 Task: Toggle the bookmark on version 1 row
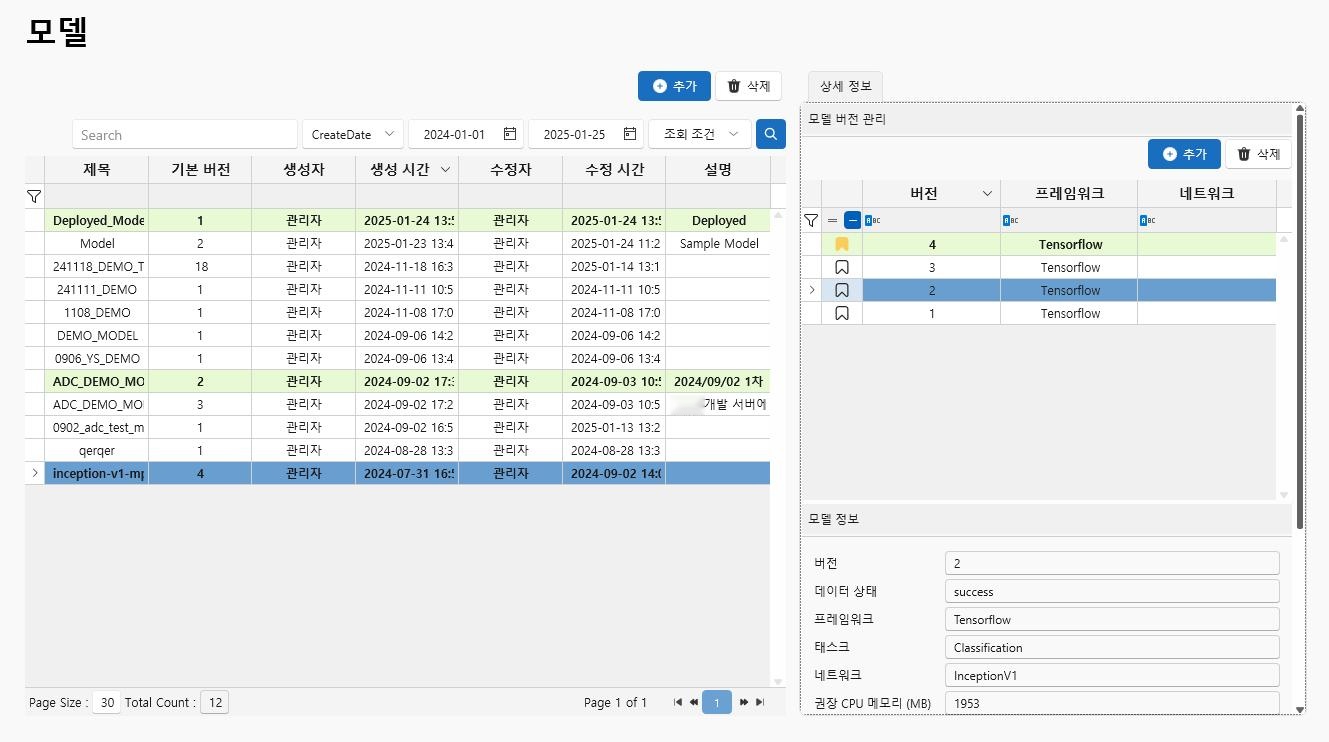point(842,313)
